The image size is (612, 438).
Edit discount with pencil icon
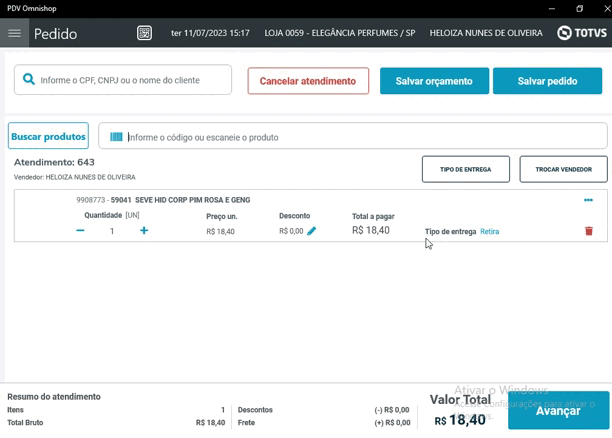[312, 231]
